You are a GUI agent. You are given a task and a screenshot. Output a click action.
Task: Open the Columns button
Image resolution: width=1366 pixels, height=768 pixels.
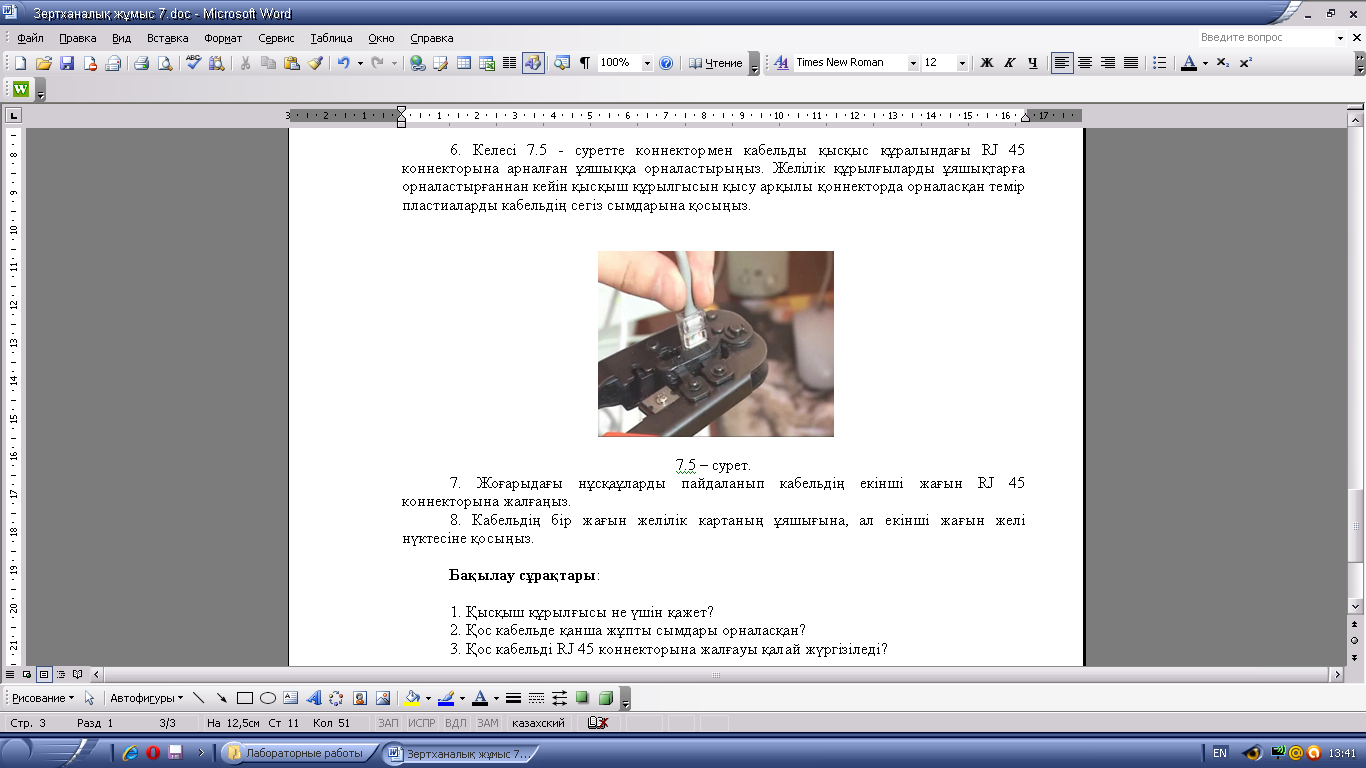tap(510, 63)
